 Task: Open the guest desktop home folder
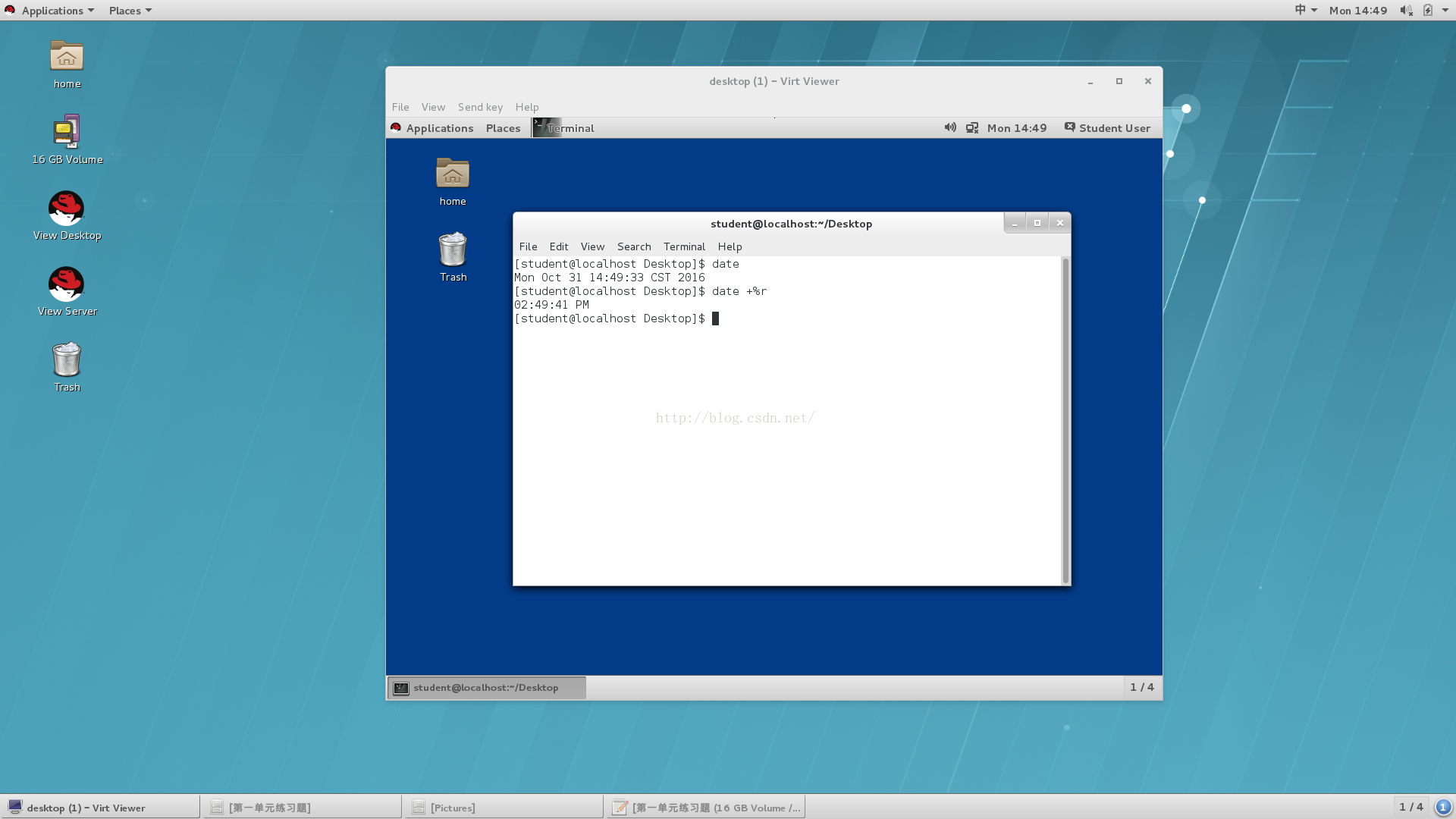click(453, 174)
